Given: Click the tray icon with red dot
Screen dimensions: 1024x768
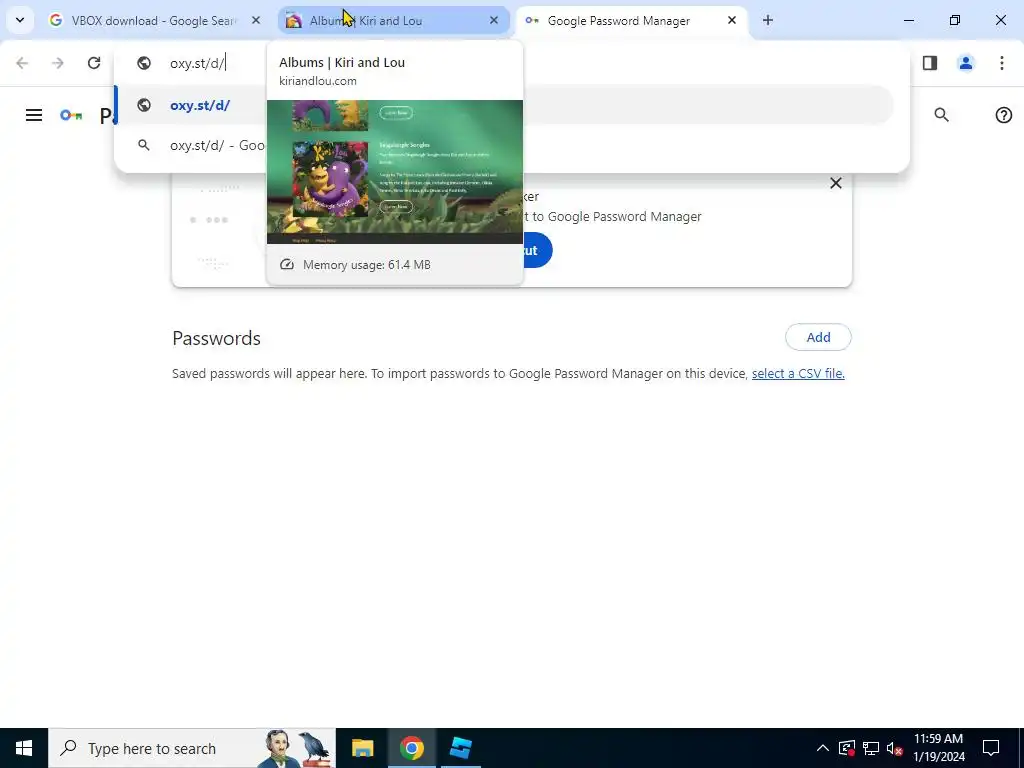Looking at the screenshot, I should pyautogui.click(x=847, y=748).
